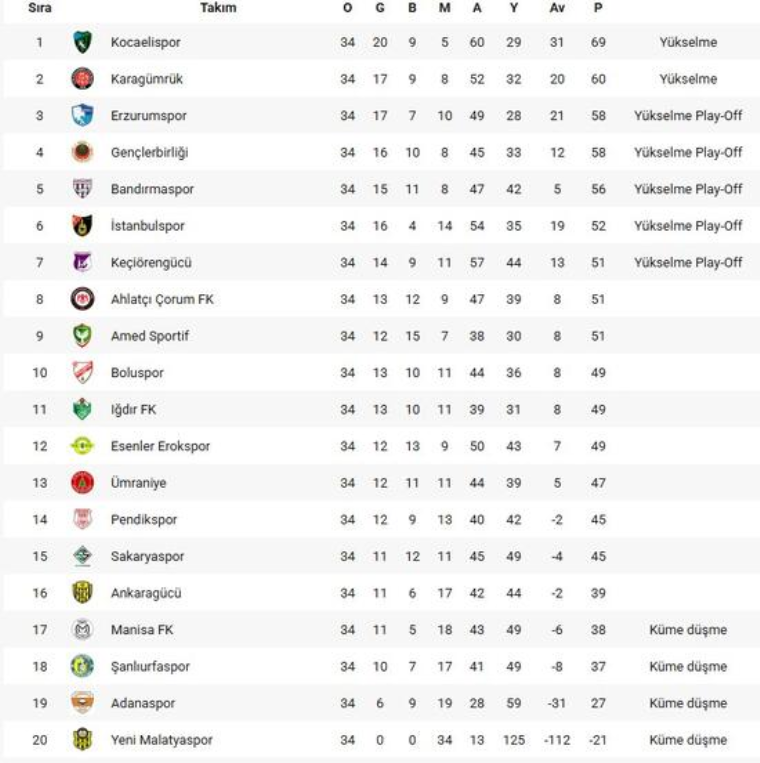This screenshot has height=763, width=760.
Task: Click the Kocaelispor team logo
Action: tap(82, 42)
